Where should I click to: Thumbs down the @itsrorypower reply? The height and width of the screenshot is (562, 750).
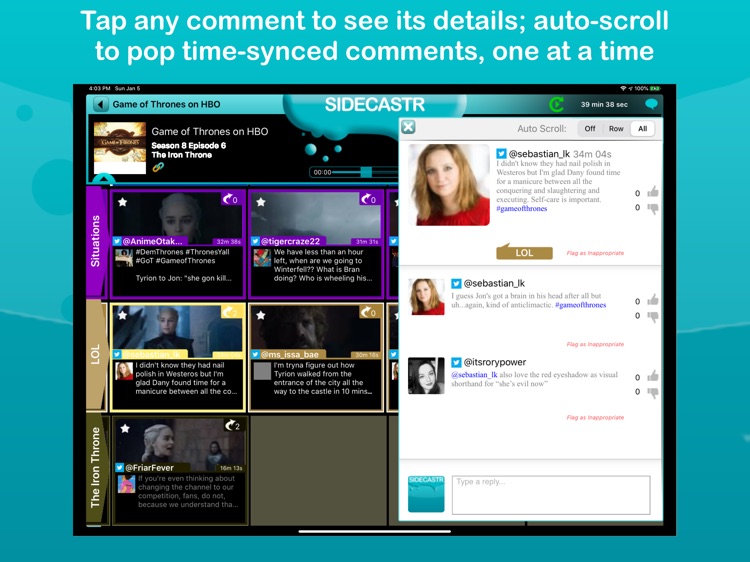pos(652,393)
